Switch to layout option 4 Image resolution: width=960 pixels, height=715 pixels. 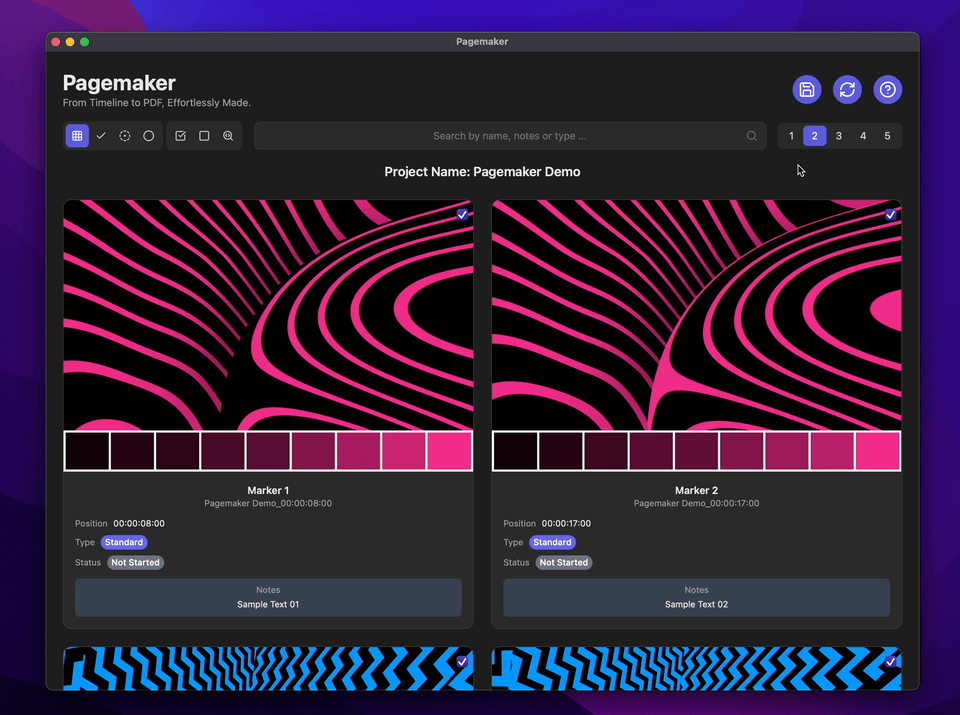click(x=863, y=136)
